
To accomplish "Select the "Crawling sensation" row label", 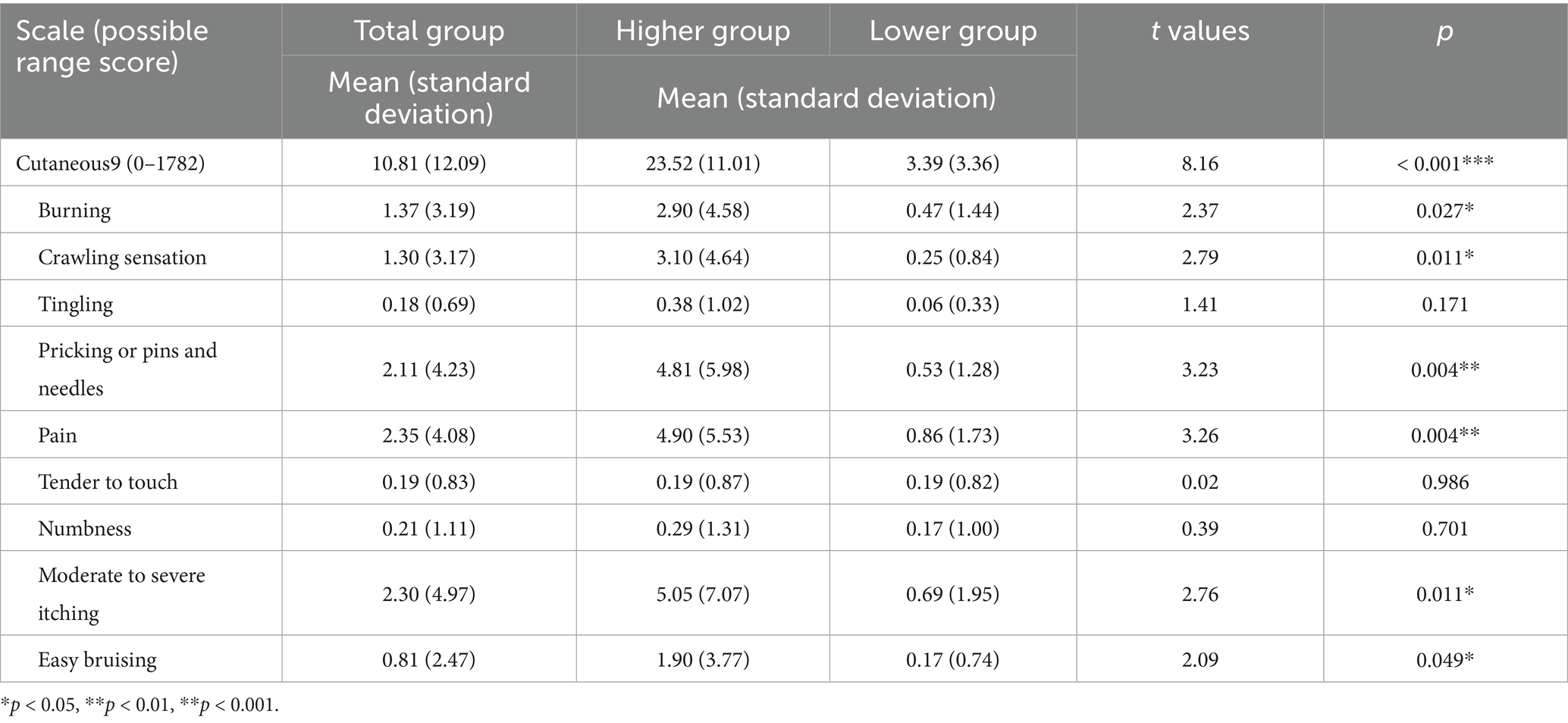I will click(122, 258).
